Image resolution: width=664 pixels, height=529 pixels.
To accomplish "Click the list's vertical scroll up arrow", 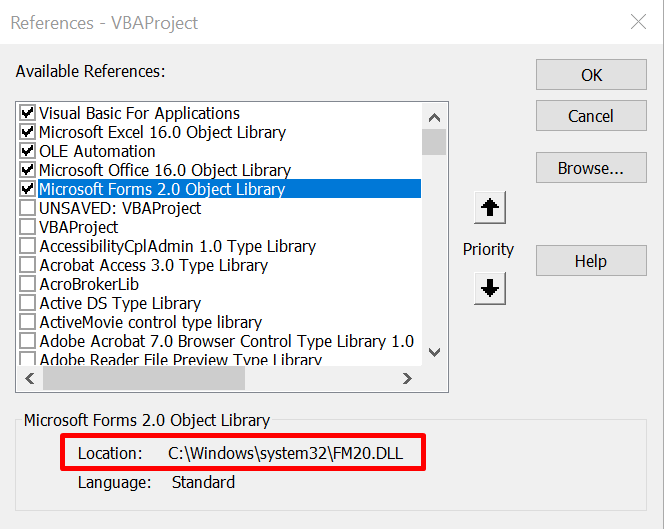I will click(434, 117).
